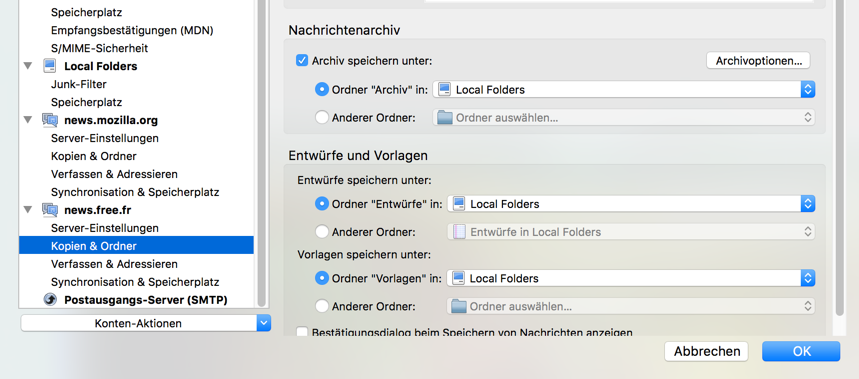The height and width of the screenshot is (379, 859).
Task: Click the computer icon in the Archiv folder dropdown
Action: 444,90
